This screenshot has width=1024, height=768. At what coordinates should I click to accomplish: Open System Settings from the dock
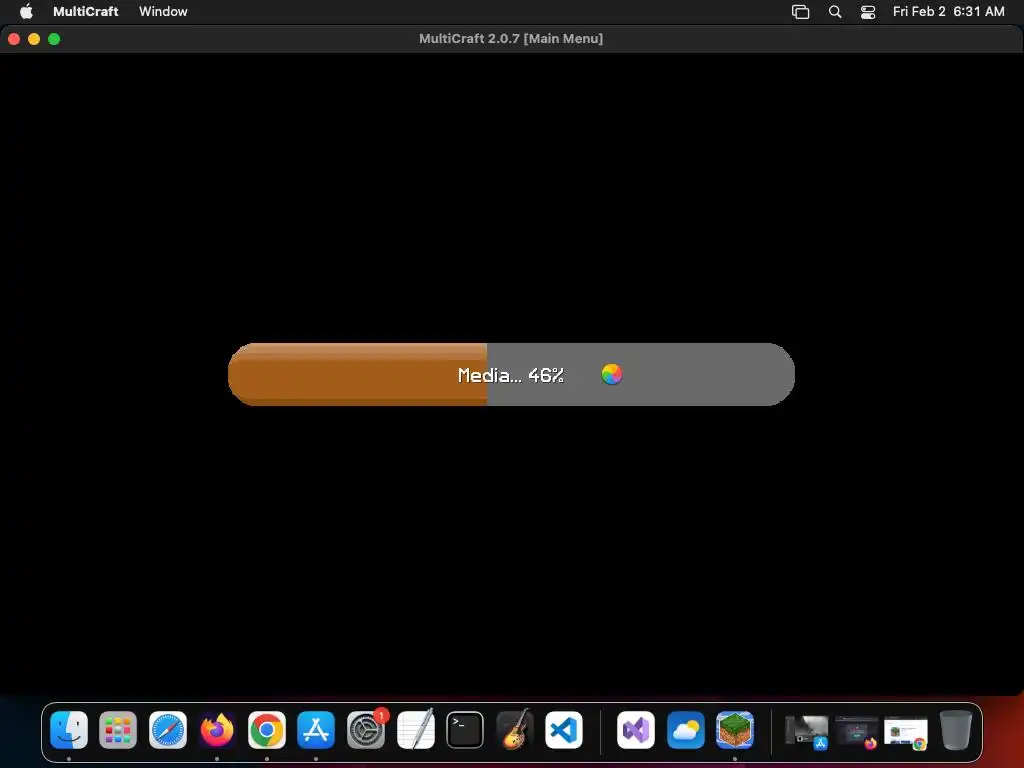[366, 729]
